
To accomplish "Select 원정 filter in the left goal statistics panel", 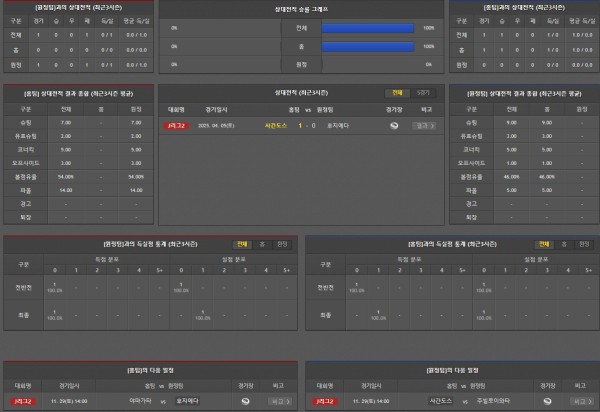I will tap(281, 243).
